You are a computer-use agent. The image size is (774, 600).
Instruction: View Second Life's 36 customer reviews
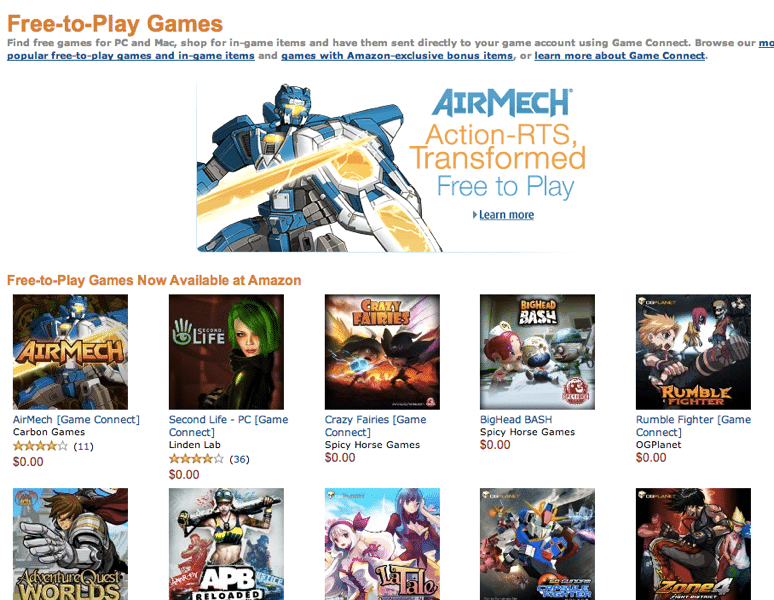[239, 459]
